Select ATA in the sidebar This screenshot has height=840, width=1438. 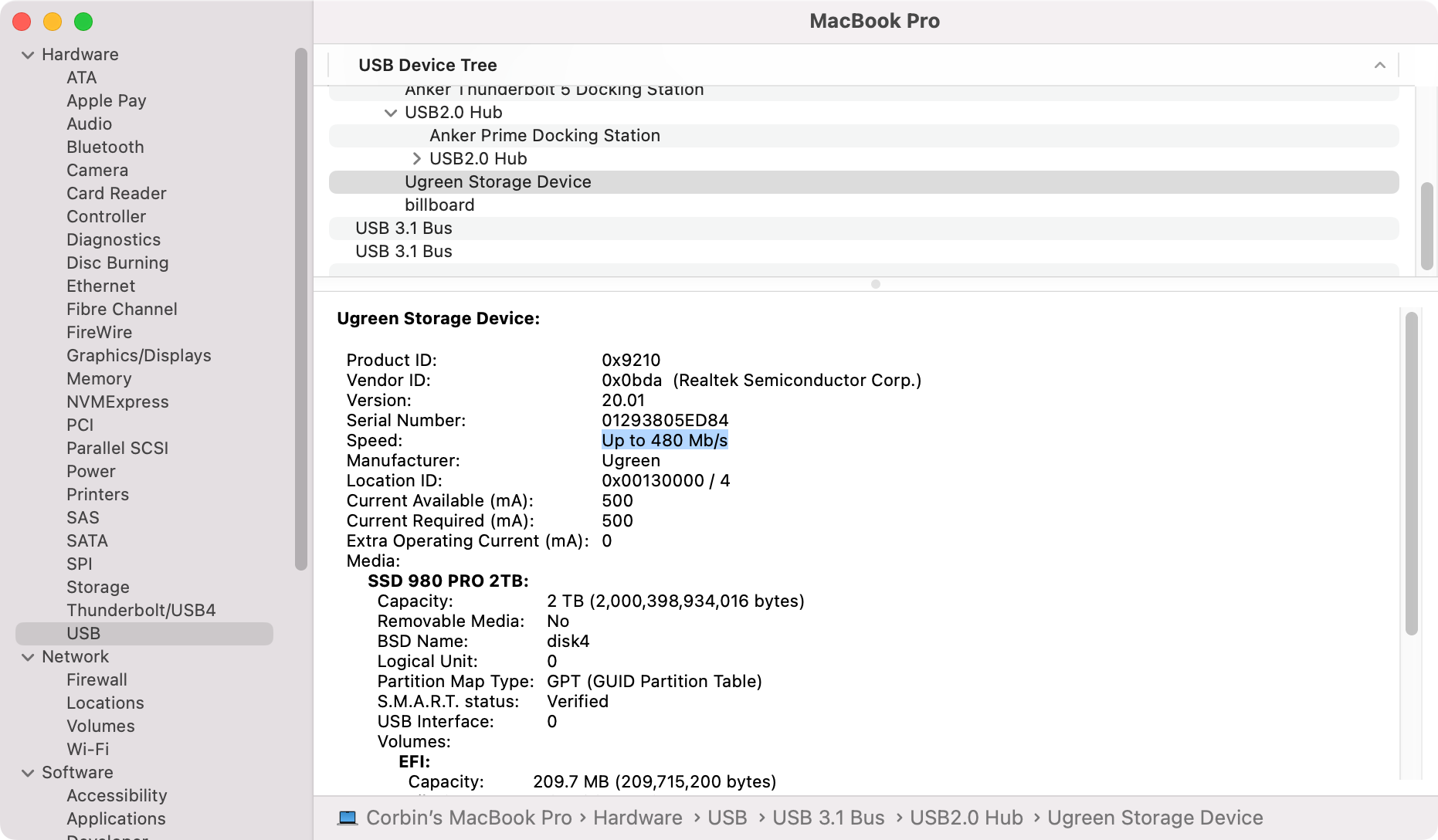[x=82, y=78]
